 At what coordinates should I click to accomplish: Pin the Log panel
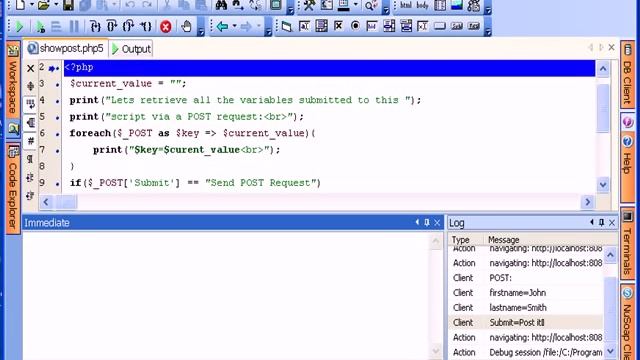point(601,222)
